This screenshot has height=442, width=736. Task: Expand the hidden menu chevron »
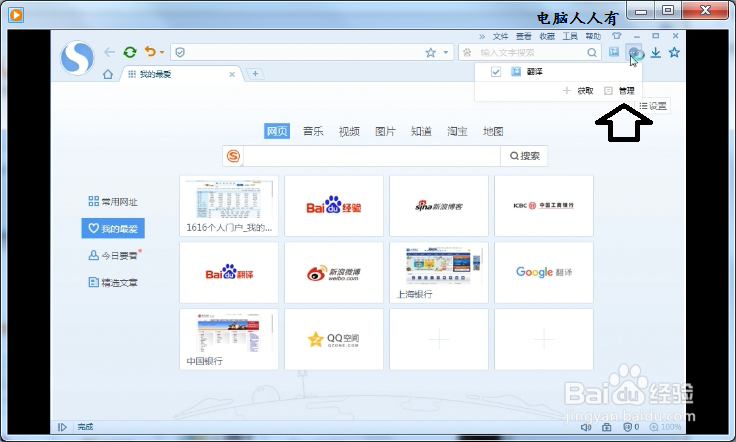482,36
